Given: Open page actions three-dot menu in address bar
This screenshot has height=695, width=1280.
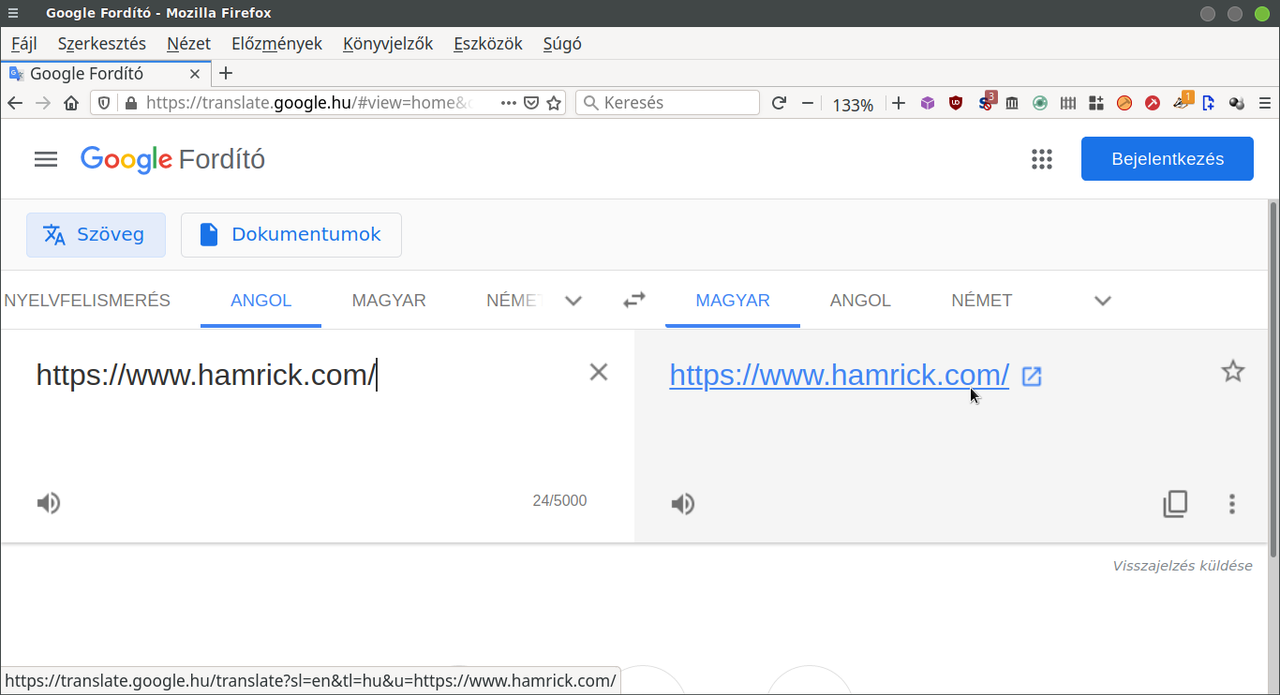Looking at the screenshot, I should coord(509,103).
